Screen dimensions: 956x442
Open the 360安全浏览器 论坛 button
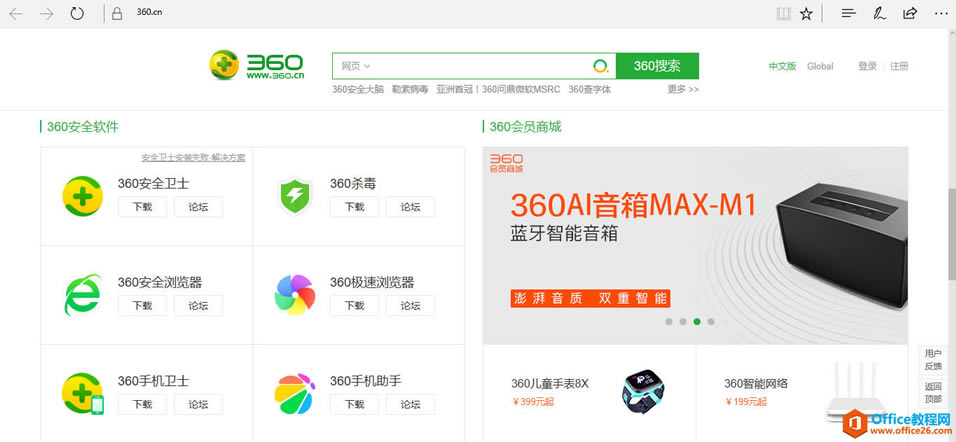click(198, 305)
